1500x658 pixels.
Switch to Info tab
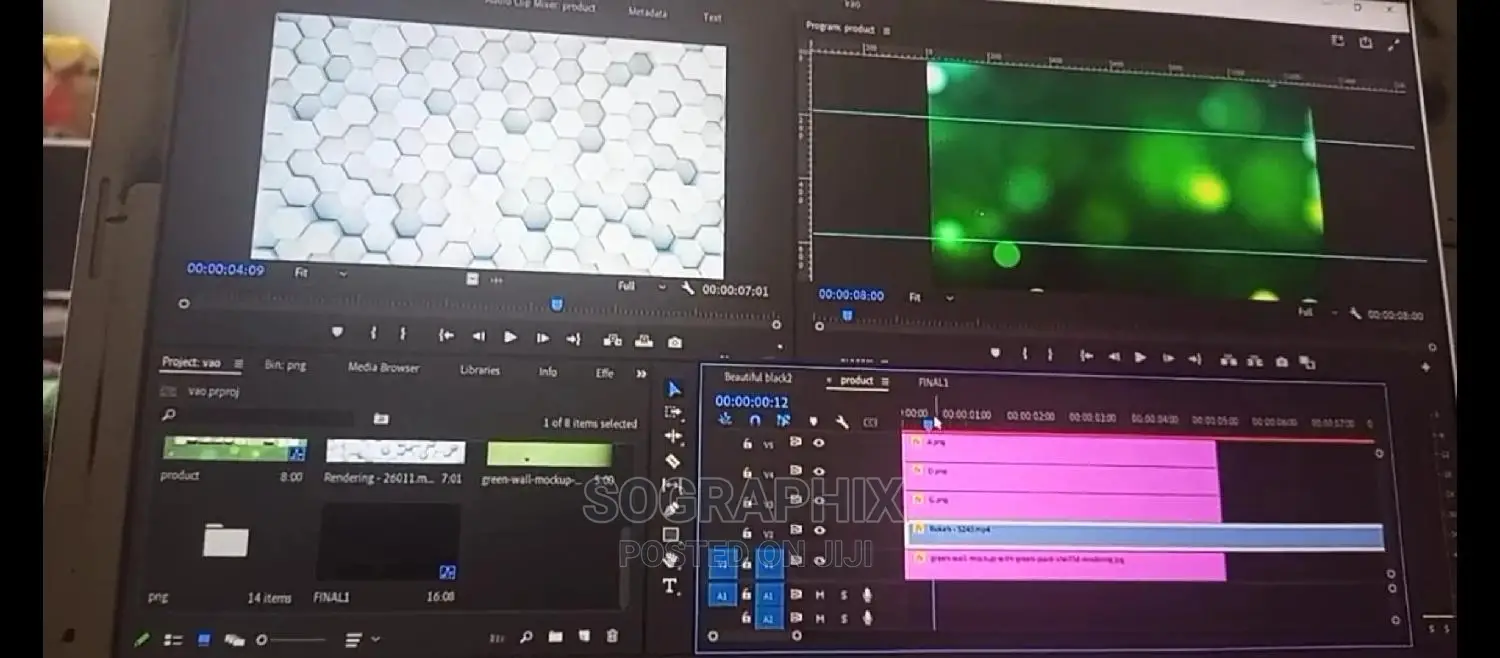click(548, 372)
